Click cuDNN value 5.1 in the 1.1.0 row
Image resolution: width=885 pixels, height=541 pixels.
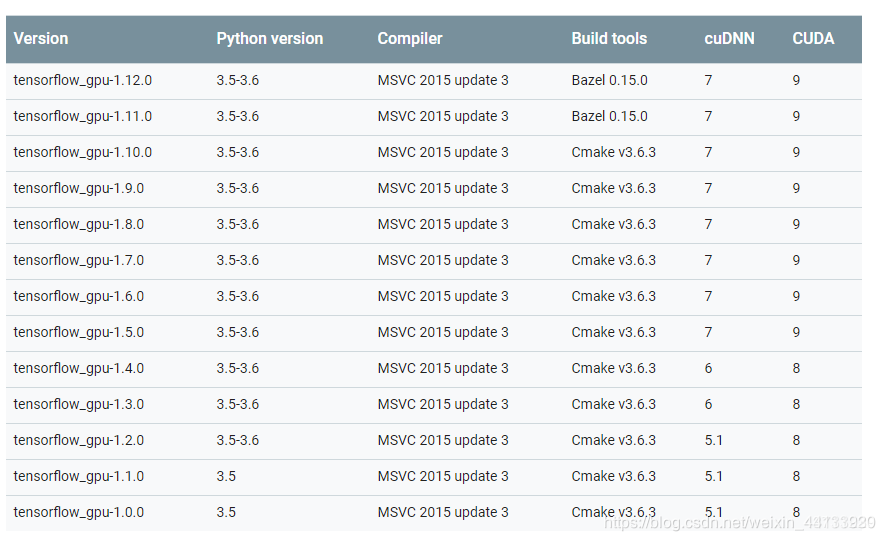(713, 476)
